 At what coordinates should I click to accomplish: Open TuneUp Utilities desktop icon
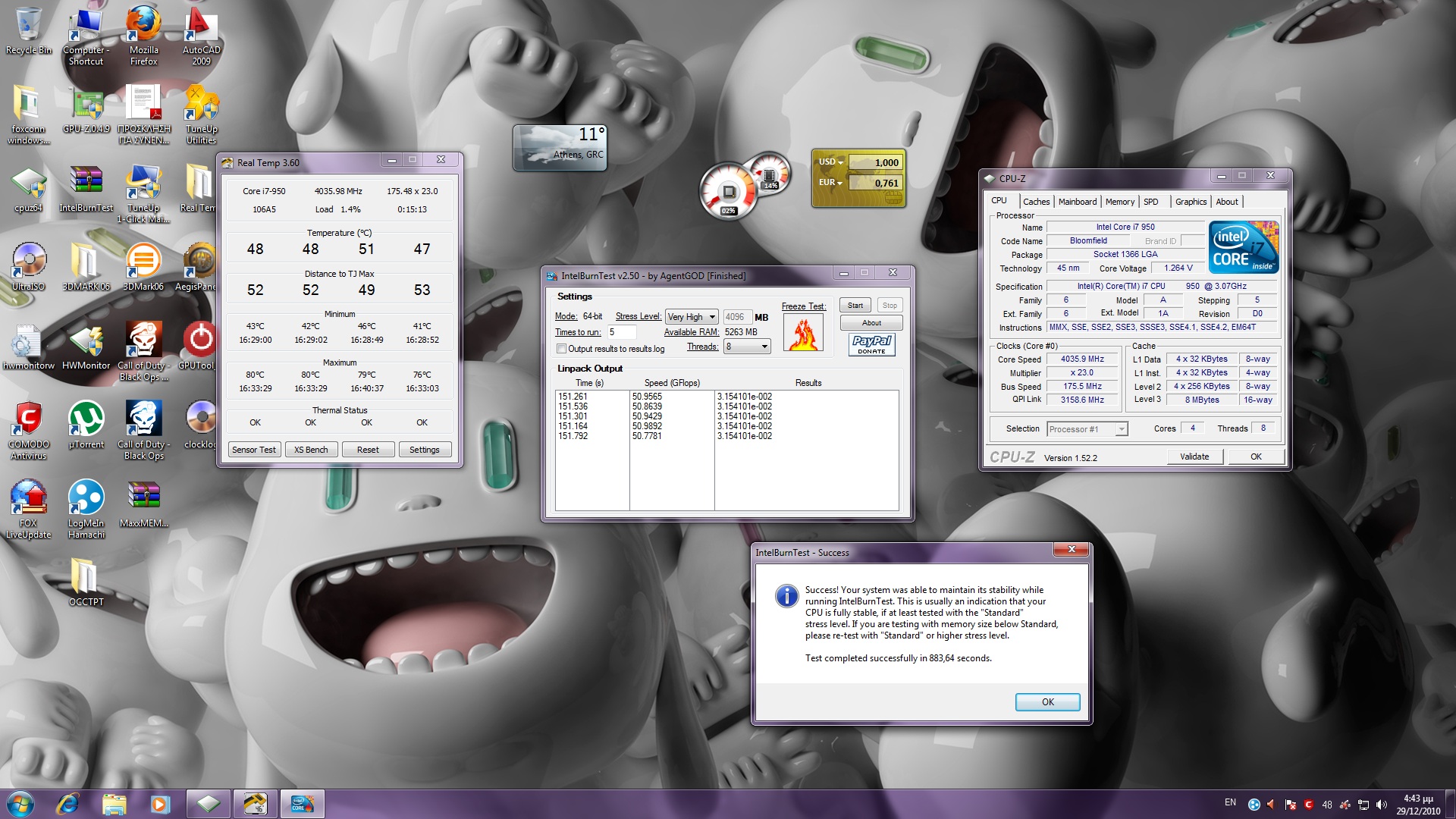pyautogui.click(x=201, y=114)
